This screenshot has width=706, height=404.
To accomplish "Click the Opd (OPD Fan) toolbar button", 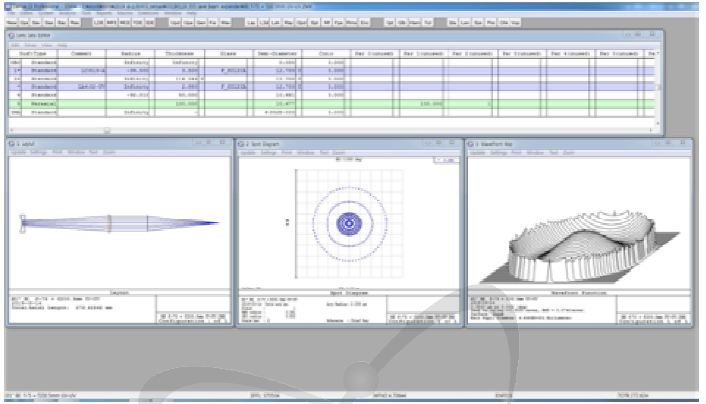I will [x=302, y=22].
